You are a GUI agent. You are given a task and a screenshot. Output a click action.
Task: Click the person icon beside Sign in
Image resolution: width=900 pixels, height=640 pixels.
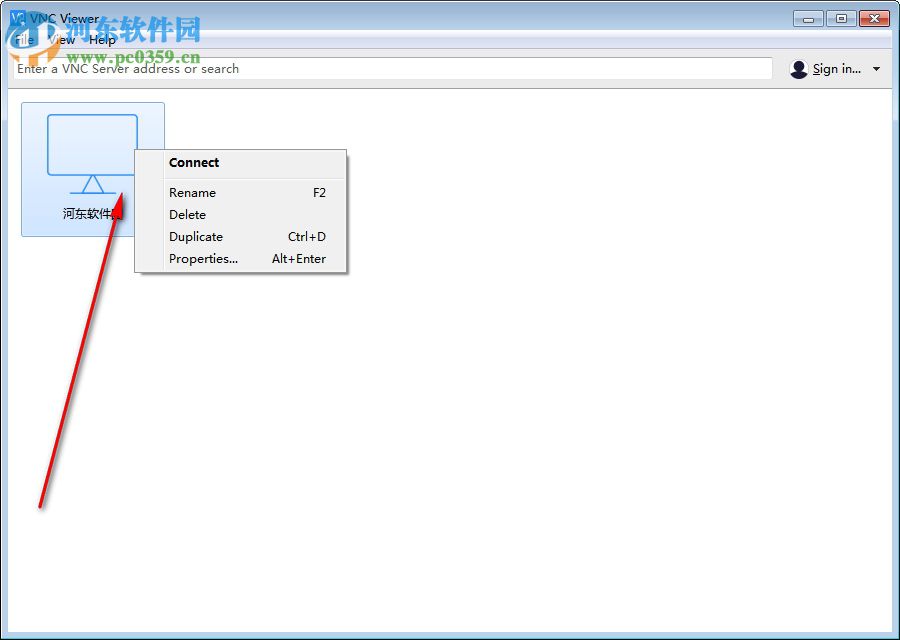[798, 68]
